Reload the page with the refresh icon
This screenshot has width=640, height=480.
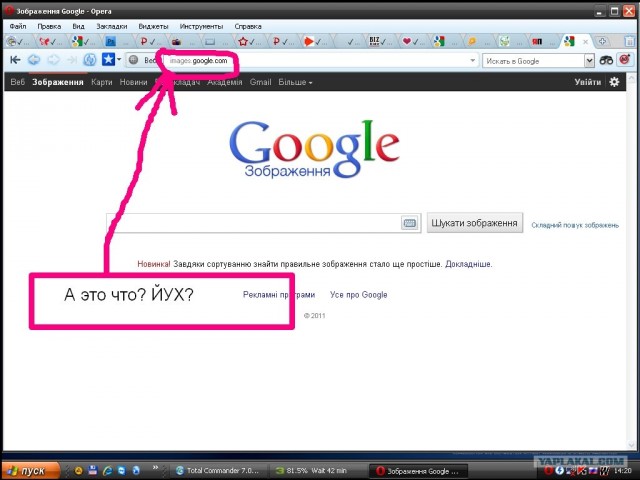pyautogui.click(x=90, y=60)
